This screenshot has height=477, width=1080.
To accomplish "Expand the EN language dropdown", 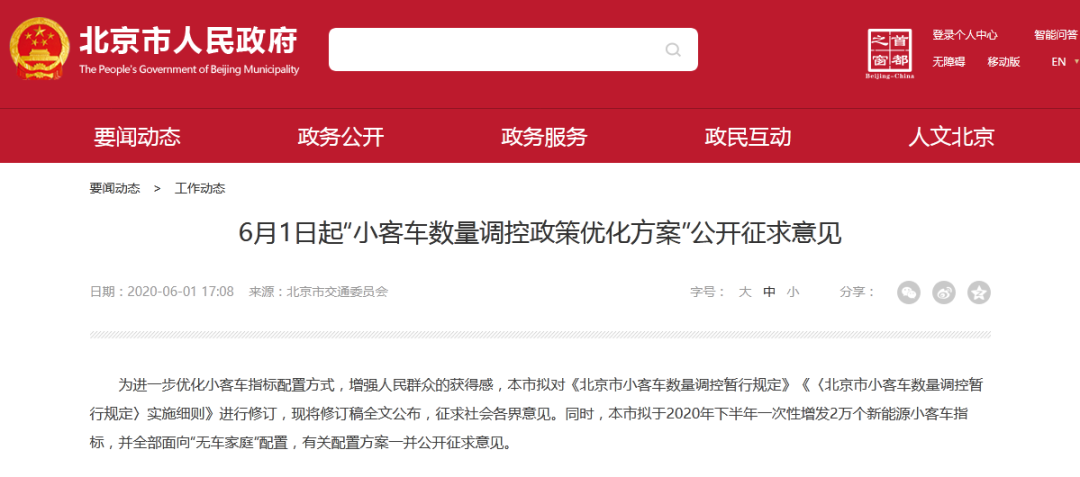I will click(x=1064, y=61).
